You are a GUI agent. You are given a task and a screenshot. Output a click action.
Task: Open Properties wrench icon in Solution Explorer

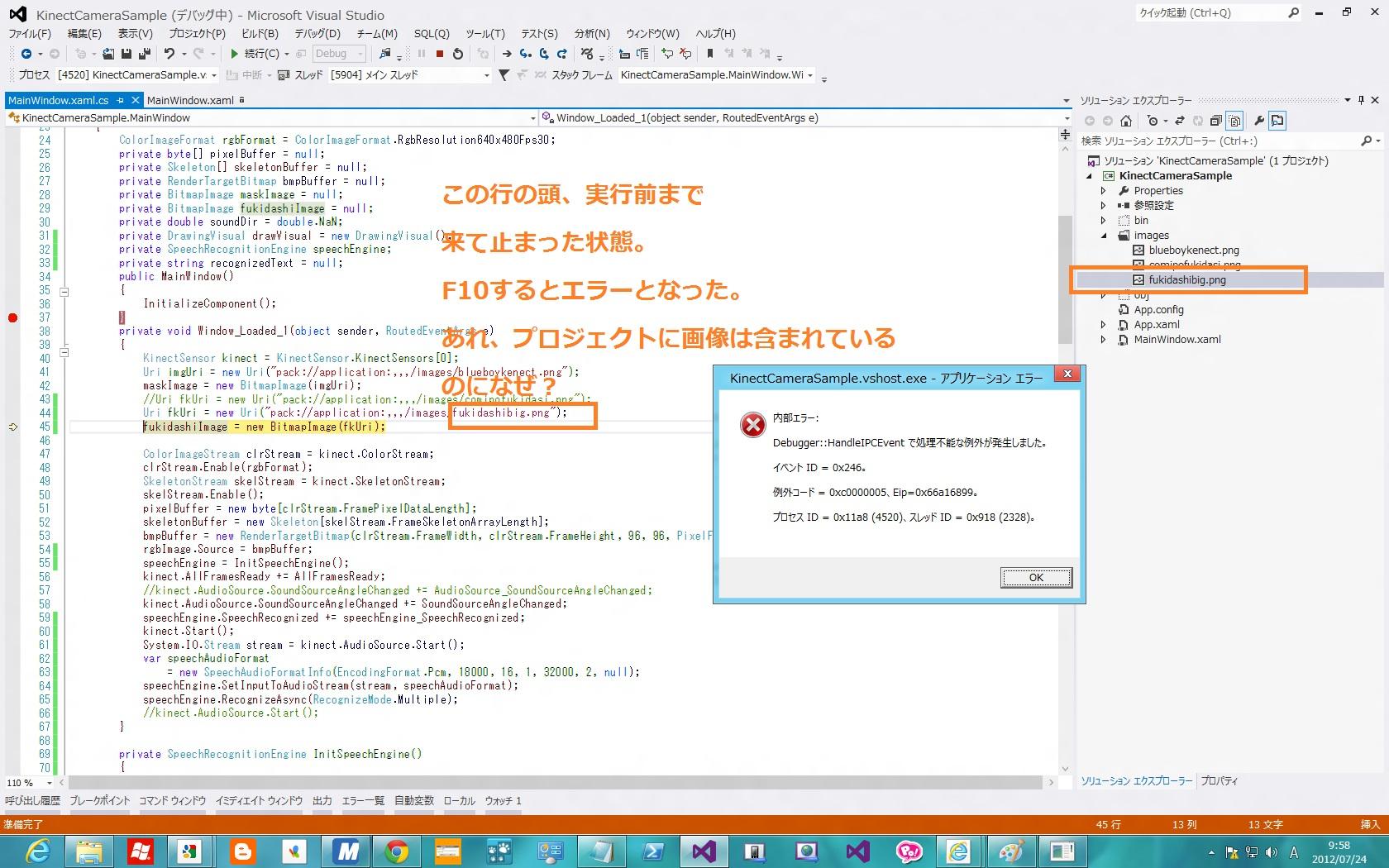pyautogui.click(x=1258, y=121)
